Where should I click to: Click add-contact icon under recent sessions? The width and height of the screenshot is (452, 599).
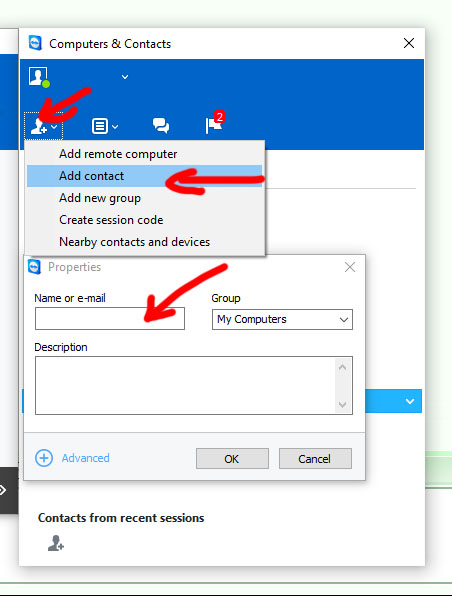pos(56,542)
